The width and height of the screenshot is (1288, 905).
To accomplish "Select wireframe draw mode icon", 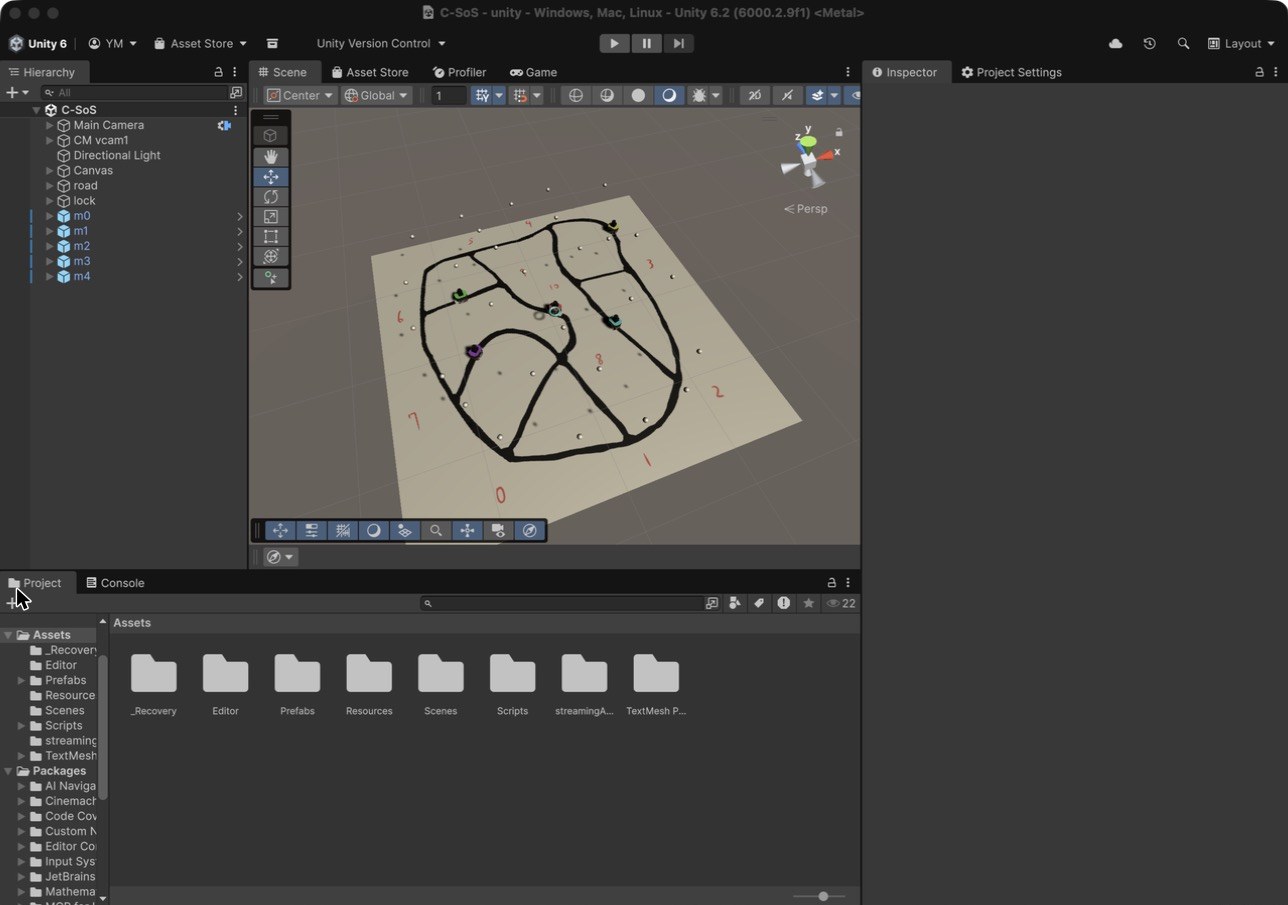I will 575,95.
